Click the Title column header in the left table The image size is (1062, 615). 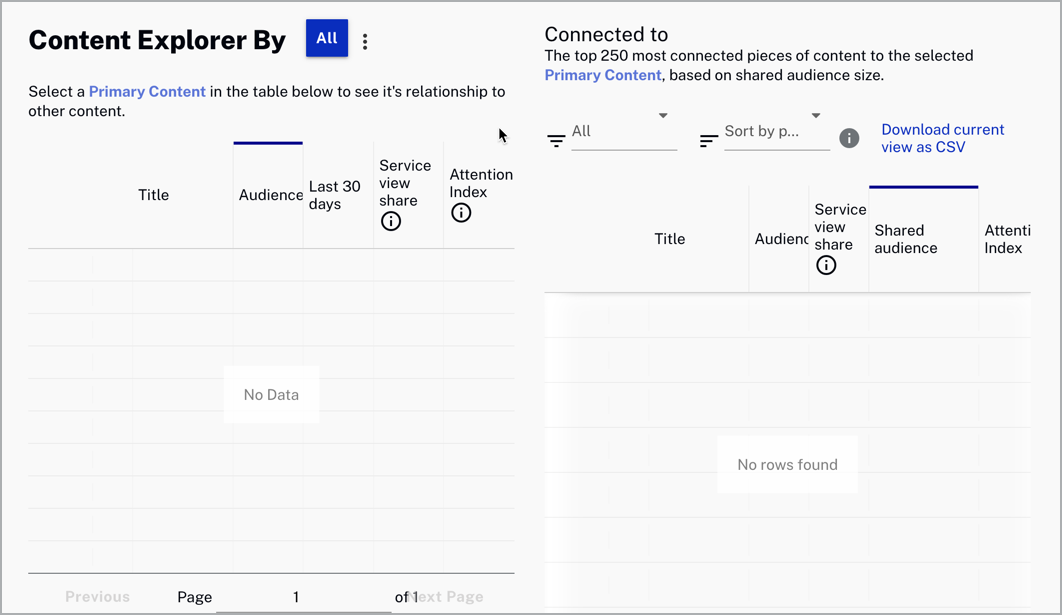point(153,195)
